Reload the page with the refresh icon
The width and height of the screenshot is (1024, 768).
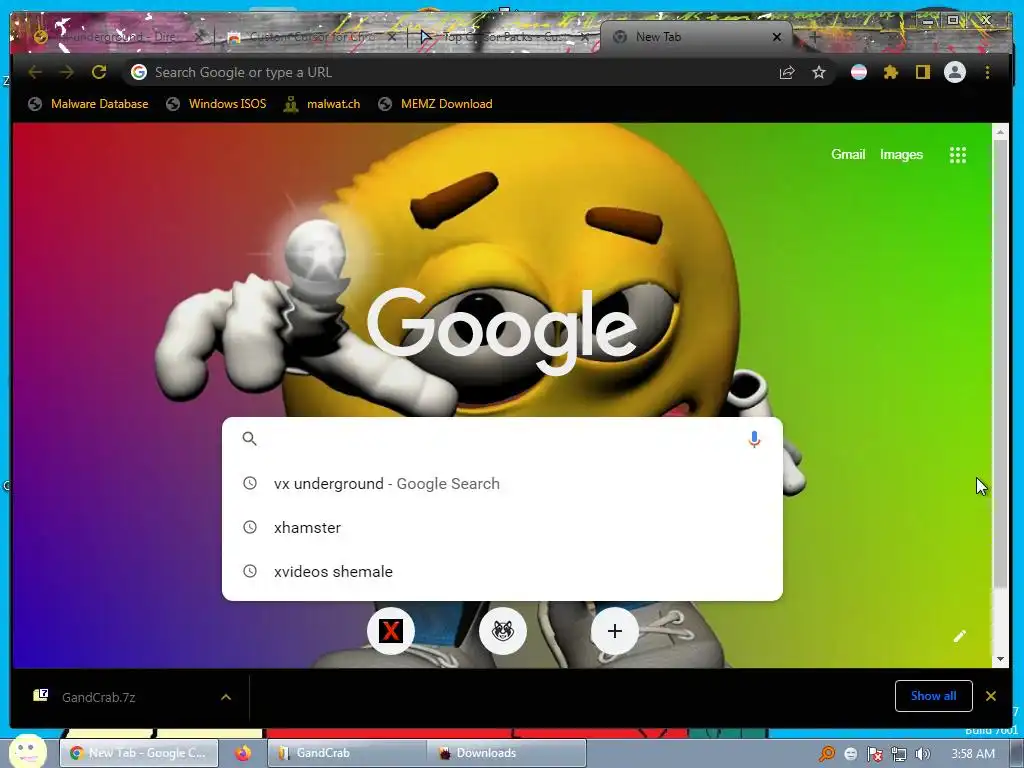[x=99, y=72]
